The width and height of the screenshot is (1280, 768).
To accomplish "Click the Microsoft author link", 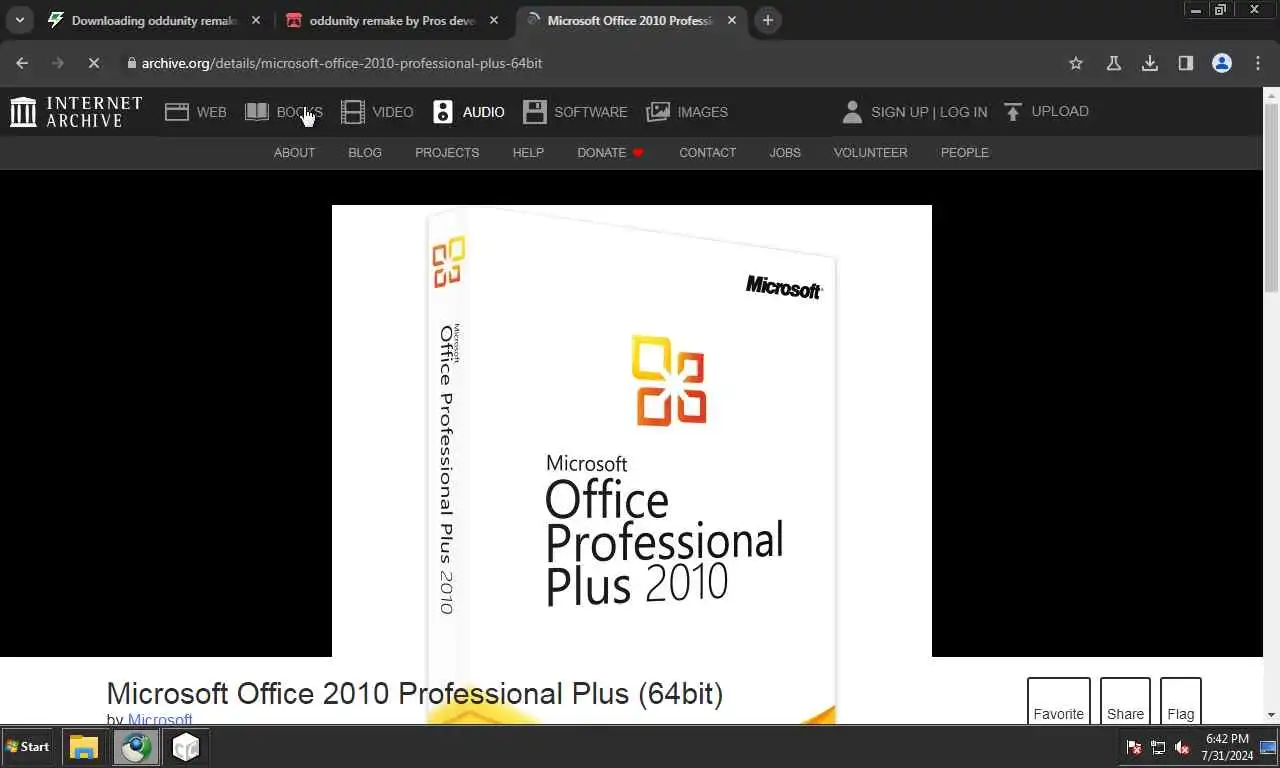I will (x=160, y=719).
